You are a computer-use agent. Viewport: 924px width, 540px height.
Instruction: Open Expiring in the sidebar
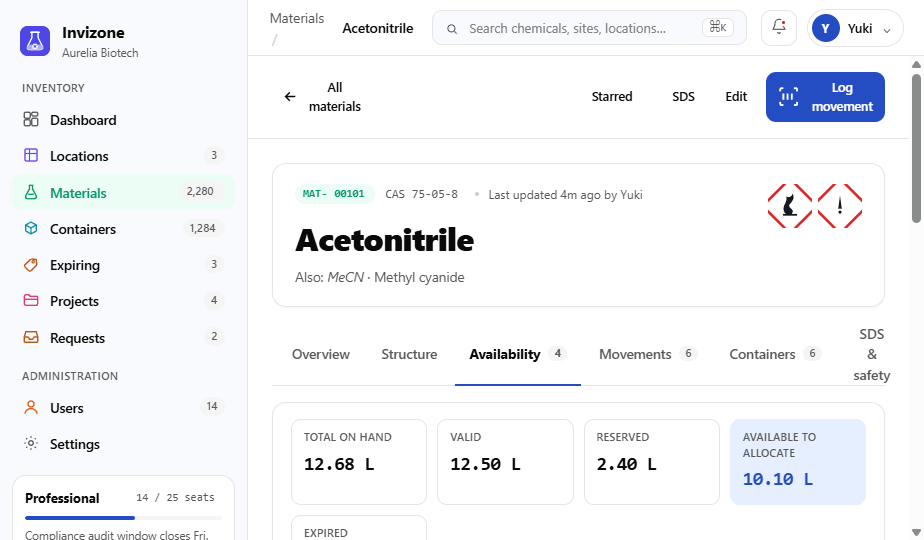(x=123, y=265)
